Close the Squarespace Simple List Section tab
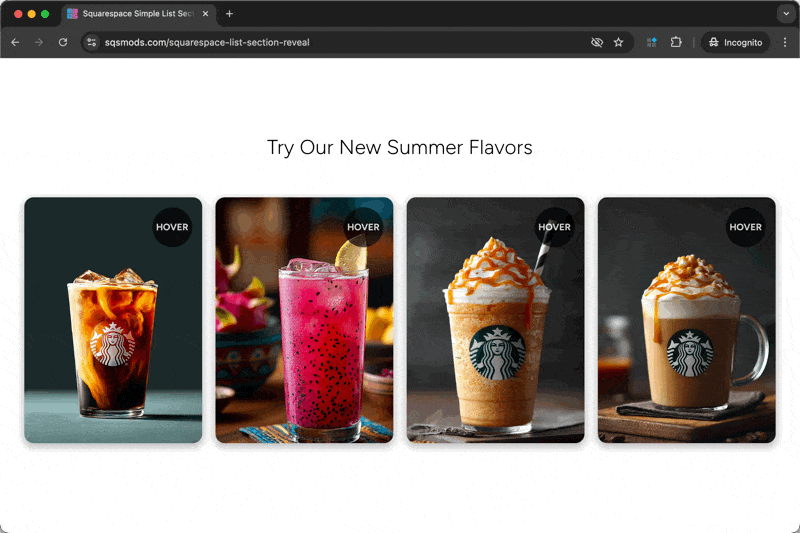800x533 pixels. 206,14
